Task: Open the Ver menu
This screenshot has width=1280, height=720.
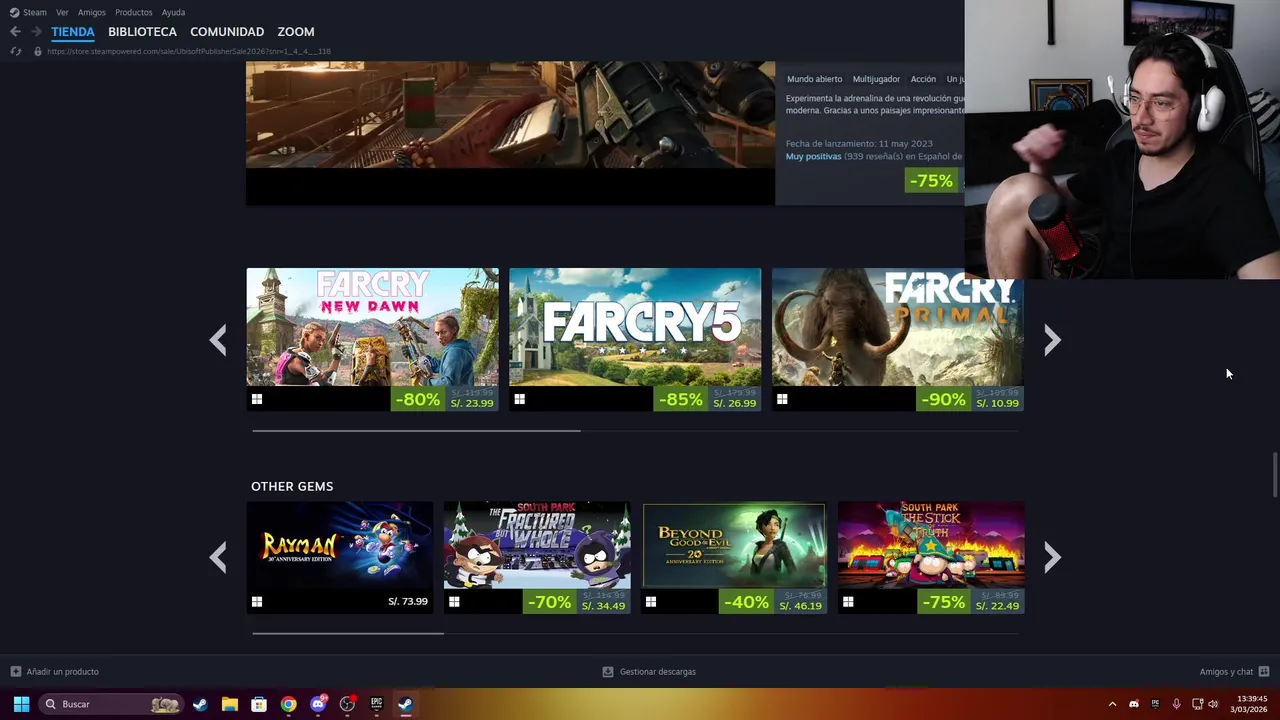Action: pos(62,12)
